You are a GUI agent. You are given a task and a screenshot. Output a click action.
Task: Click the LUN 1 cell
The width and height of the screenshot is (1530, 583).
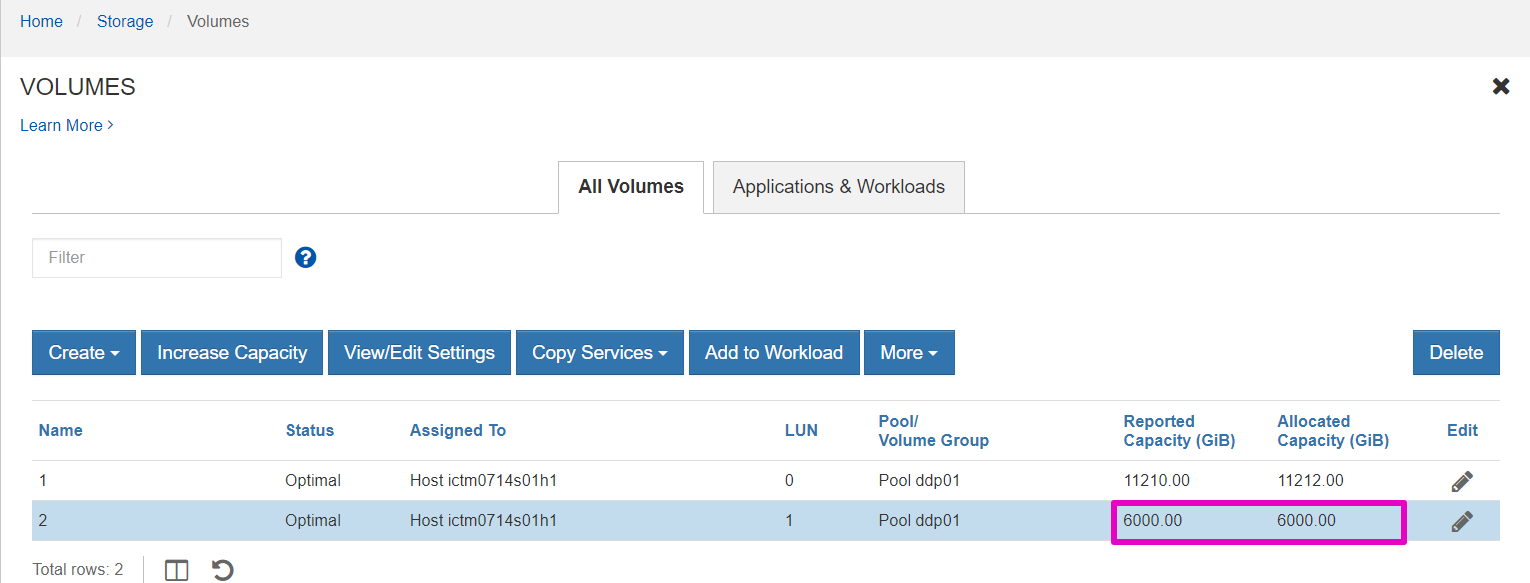coord(789,521)
